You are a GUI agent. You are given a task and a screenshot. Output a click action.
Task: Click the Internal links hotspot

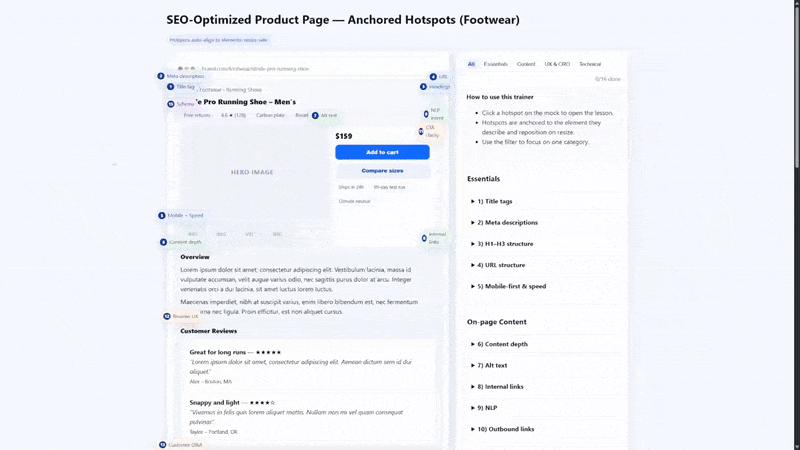point(424,238)
